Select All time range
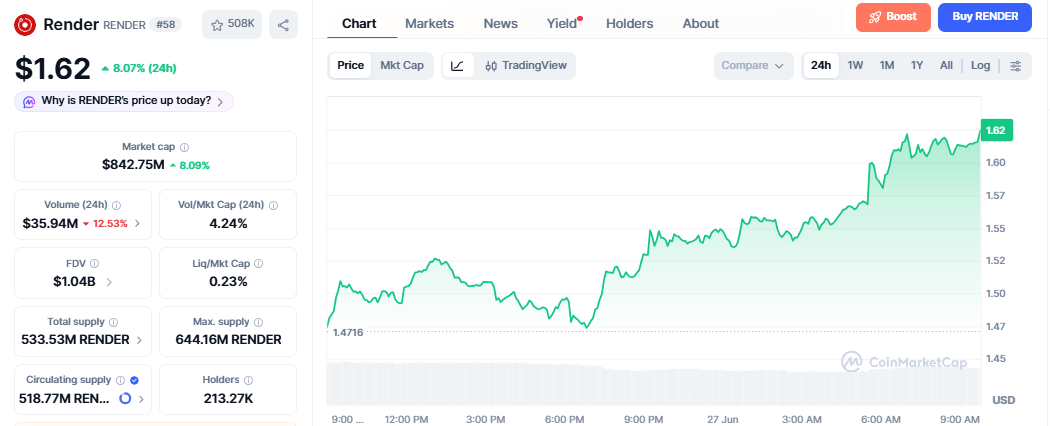This screenshot has width=1050, height=426. point(946,66)
